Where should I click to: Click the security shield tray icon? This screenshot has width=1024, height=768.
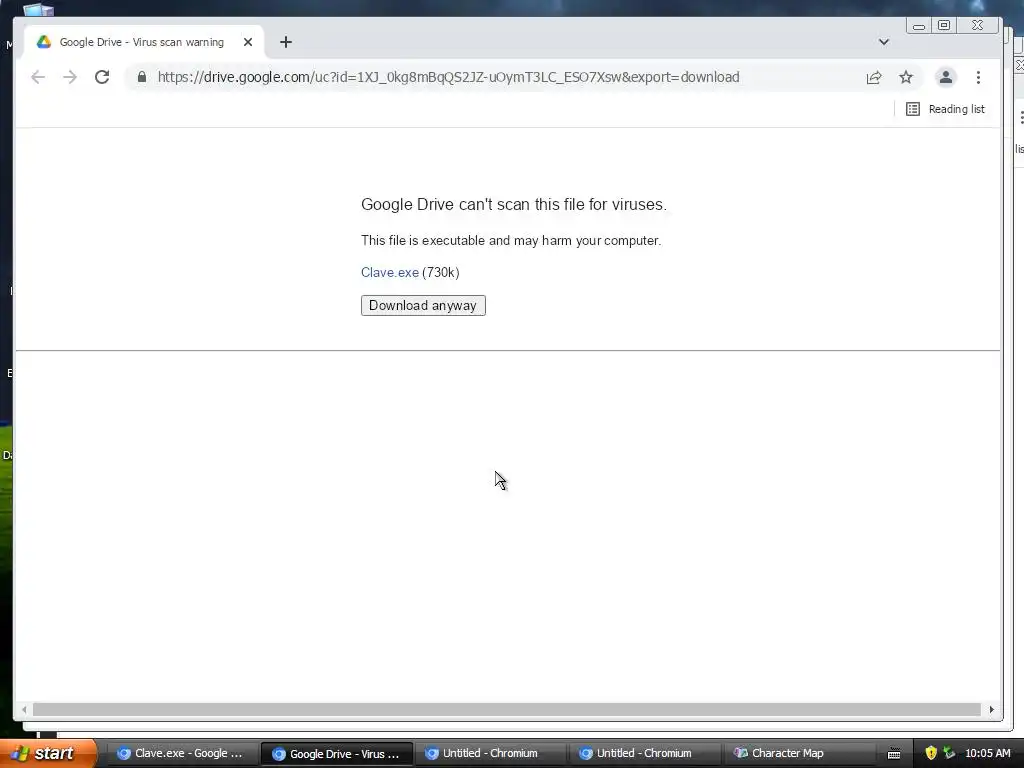click(x=931, y=754)
